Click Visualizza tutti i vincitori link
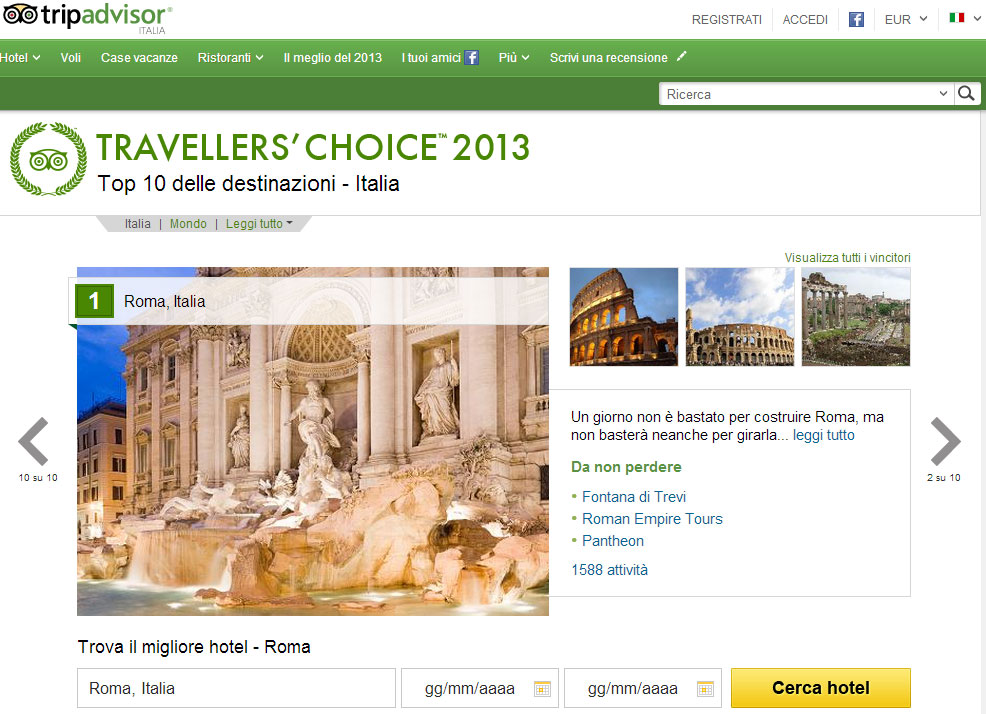The width and height of the screenshot is (986, 714). [x=847, y=257]
